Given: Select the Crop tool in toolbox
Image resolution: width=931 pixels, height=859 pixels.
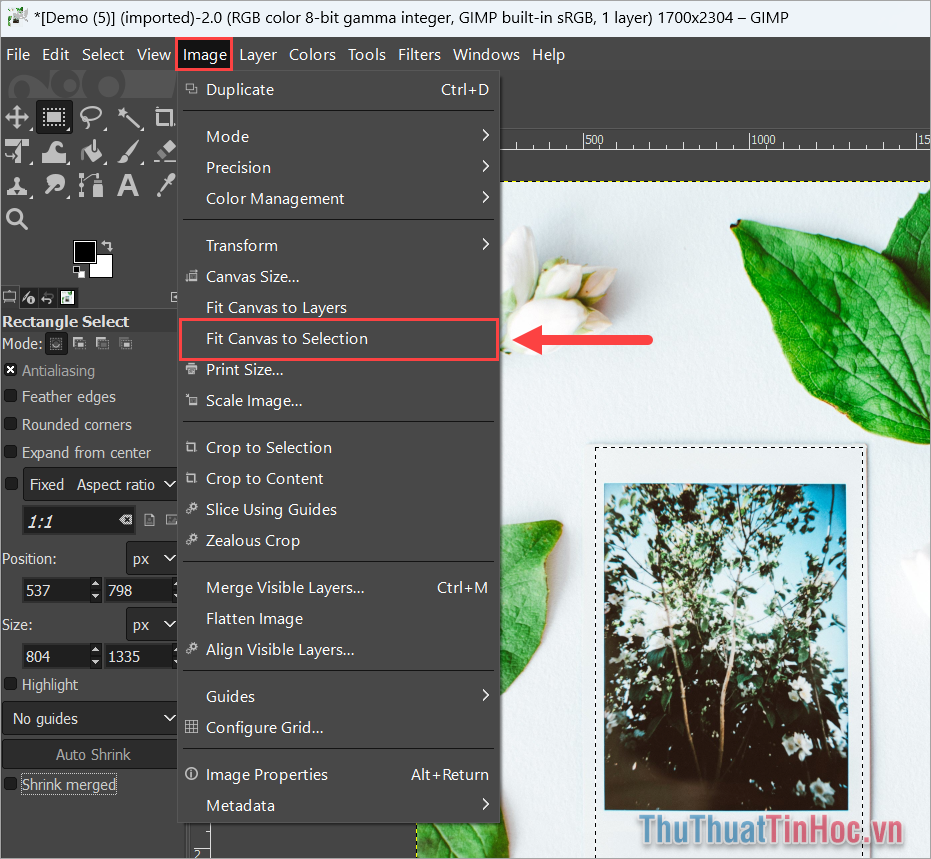Looking at the screenshot, I should click(x=164, y=118).
